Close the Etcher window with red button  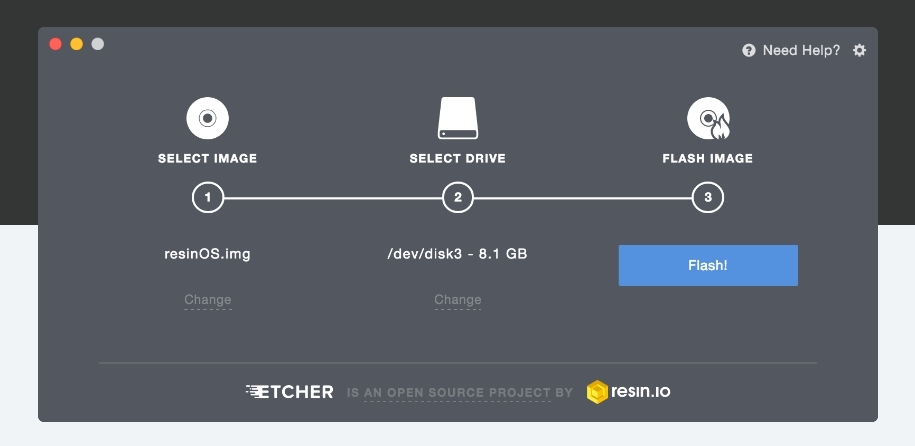pyautogui.click(x=55, y=44)
